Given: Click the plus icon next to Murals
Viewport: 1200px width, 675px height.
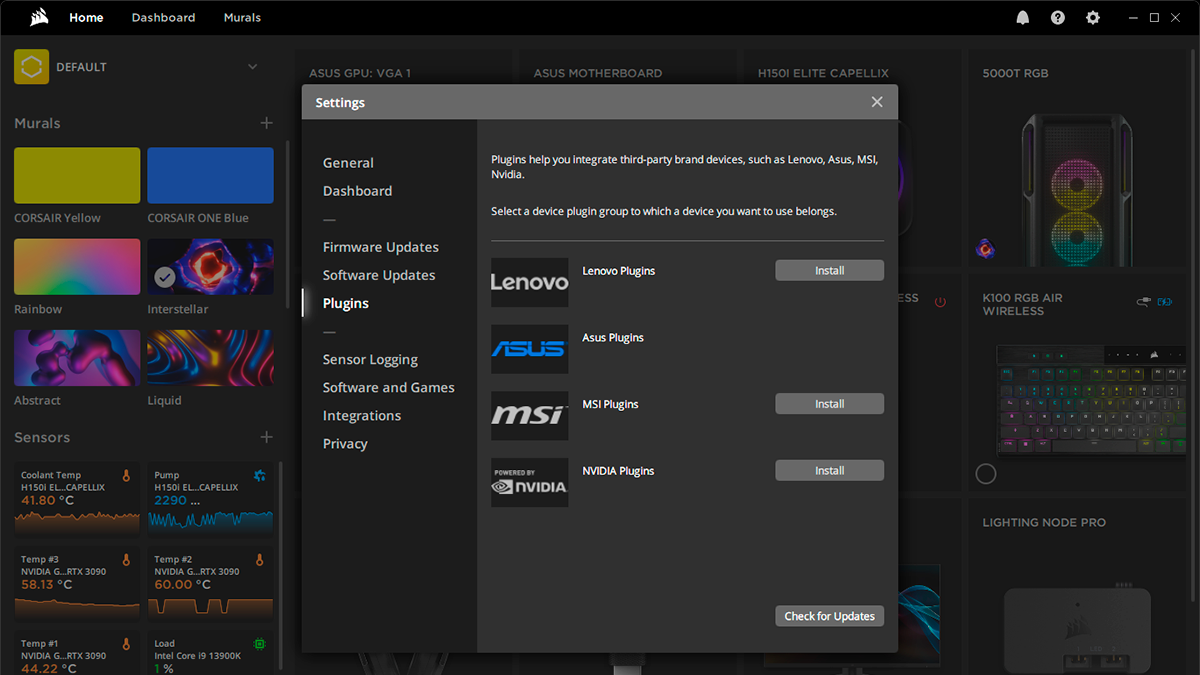Looking at the screenshot, I should tap(266, 123).
